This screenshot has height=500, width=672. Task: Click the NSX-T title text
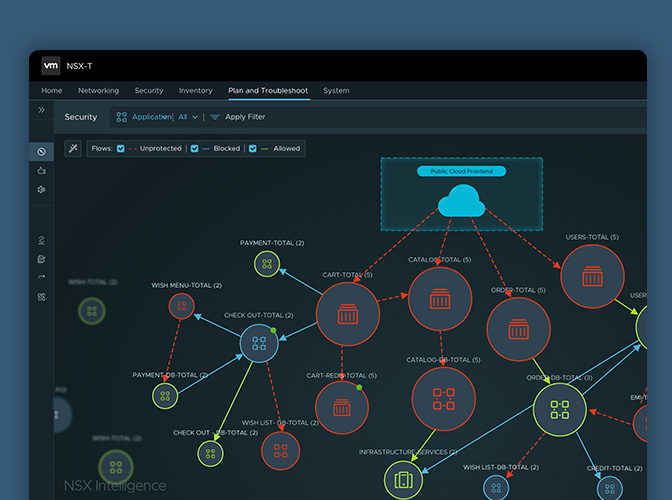point(79,66)
